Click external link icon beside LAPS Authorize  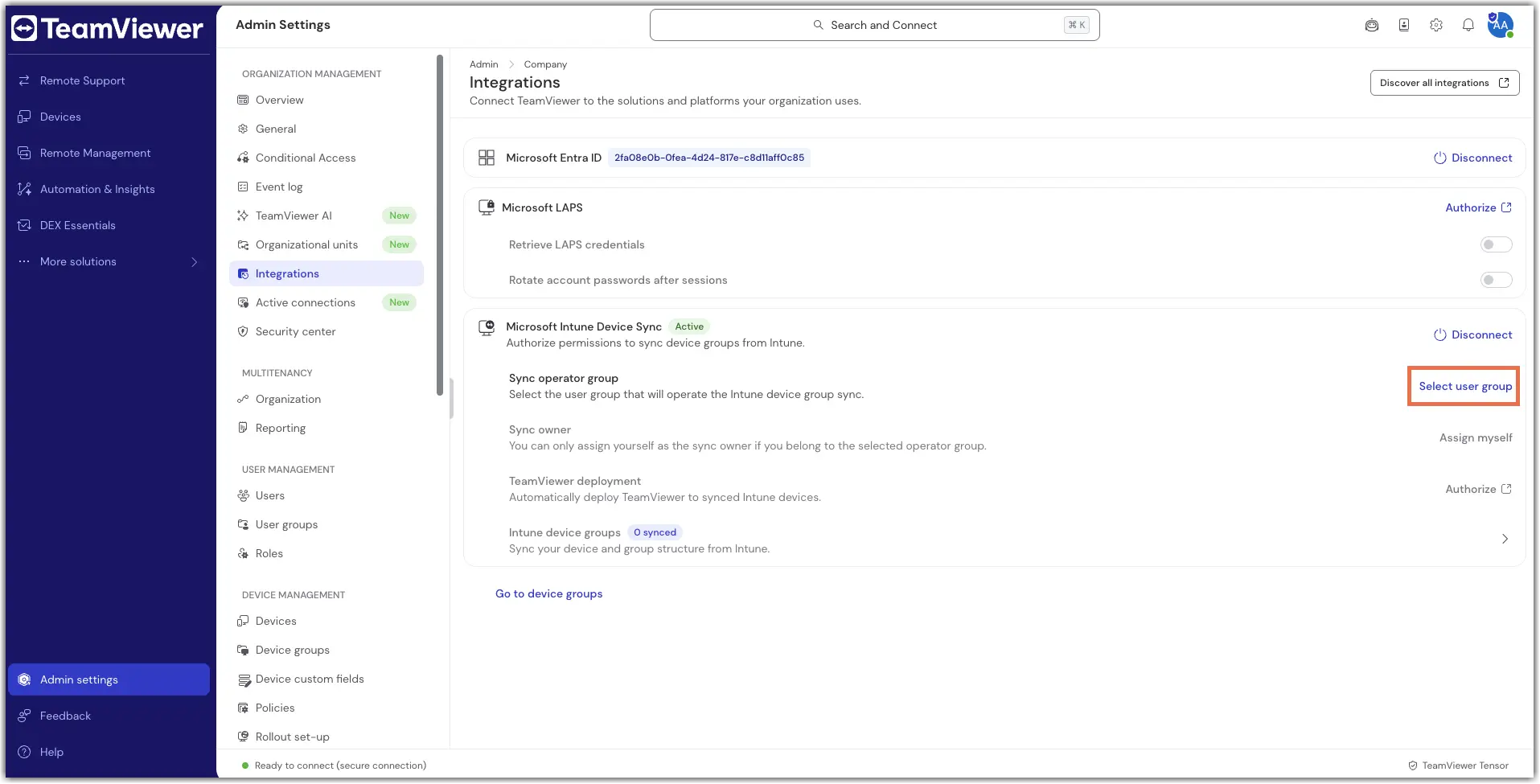pyautogui.click(x=1506, y=207)
